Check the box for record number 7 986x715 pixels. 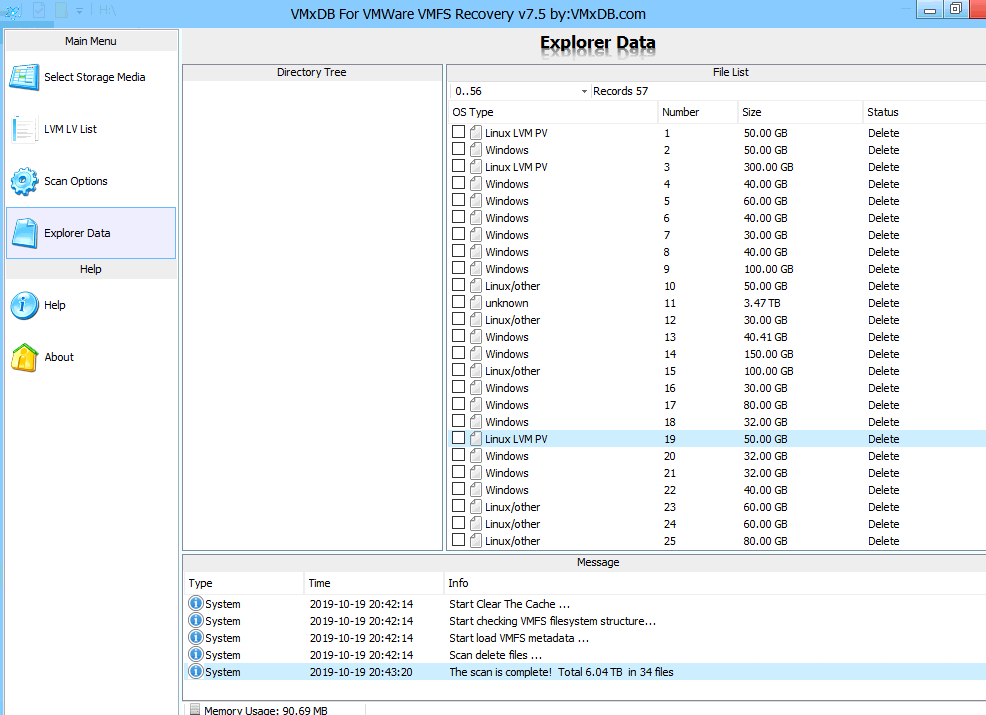coord(458,234)
